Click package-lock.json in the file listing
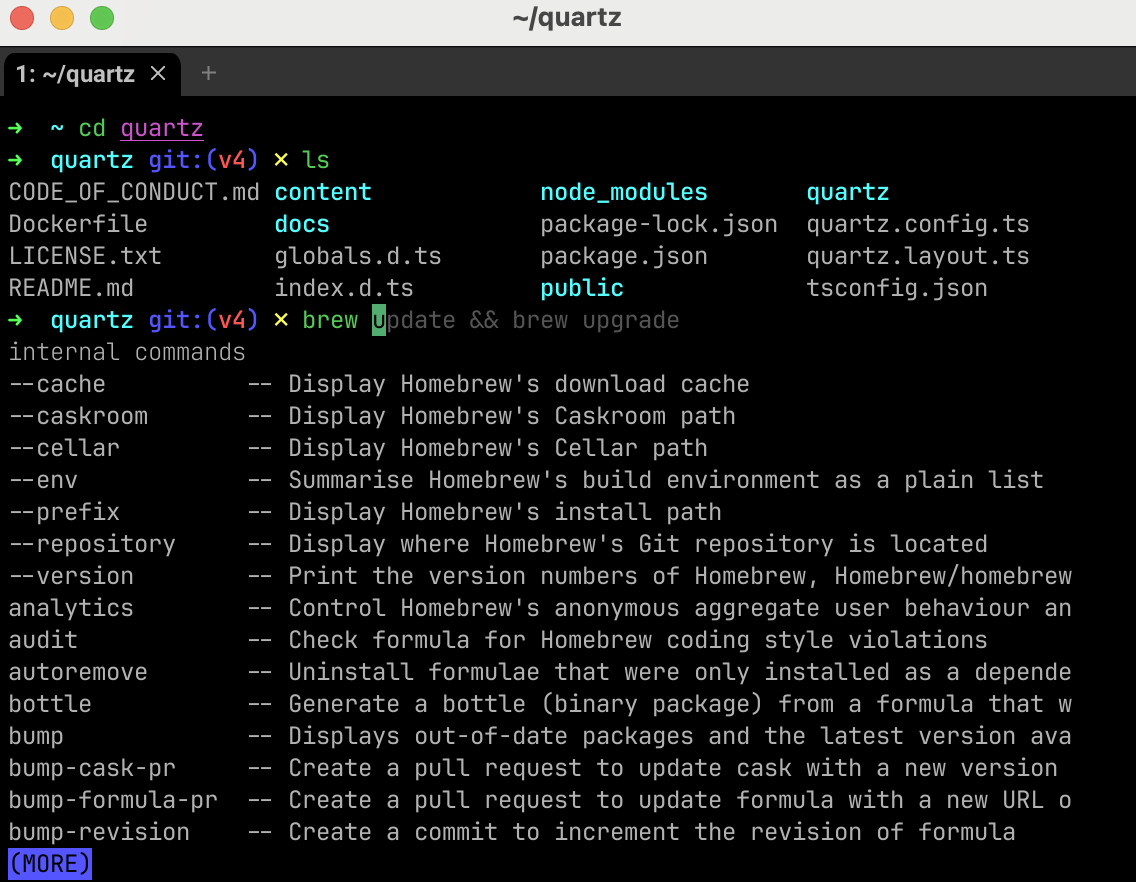Viewport: 1136px width, 882px height. click(658, 224)
